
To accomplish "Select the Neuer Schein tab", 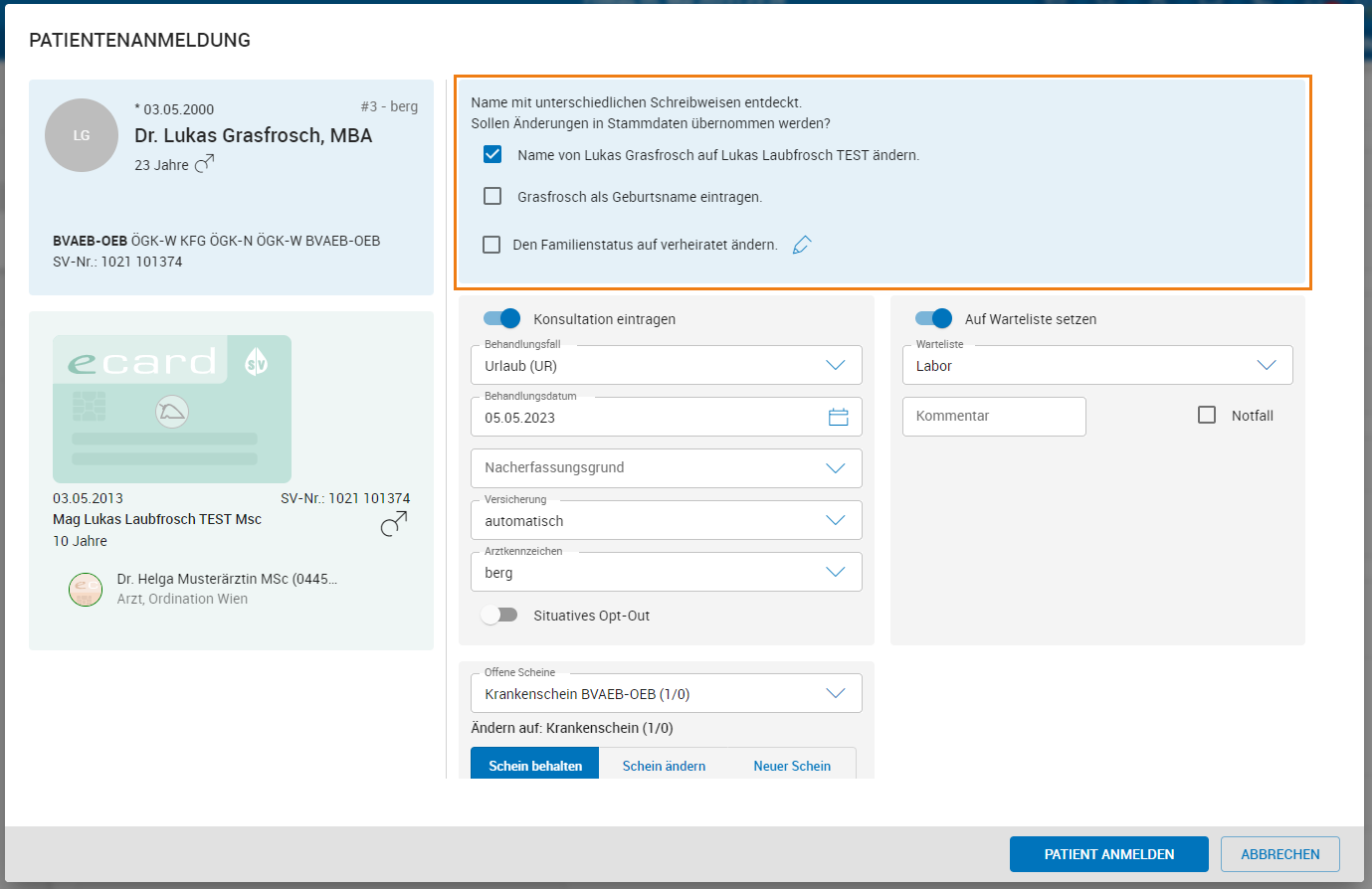I will click(x=792, y=765).
